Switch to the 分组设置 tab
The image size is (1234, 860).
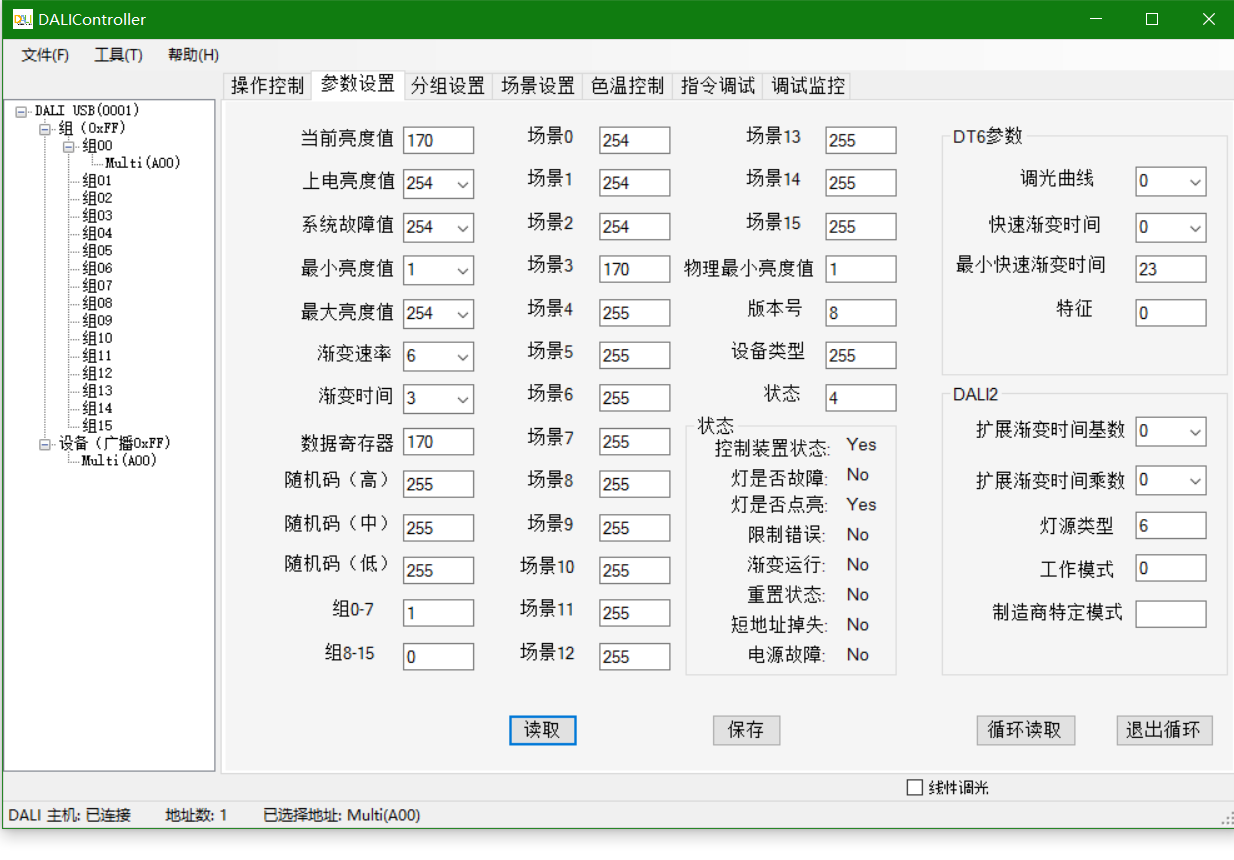[x=447, y=86]
